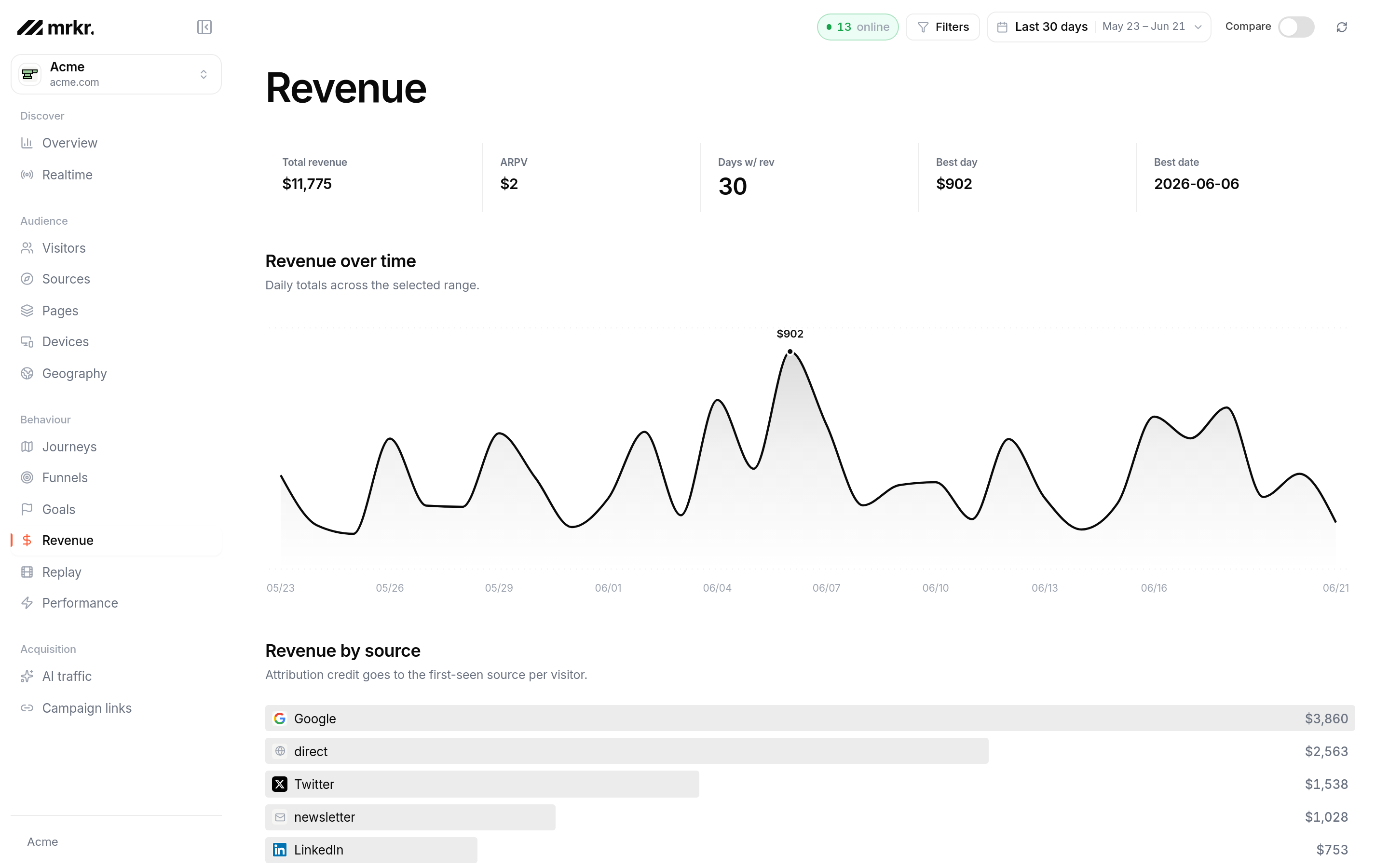Click the 06/07 axis label

pos(826,588)
